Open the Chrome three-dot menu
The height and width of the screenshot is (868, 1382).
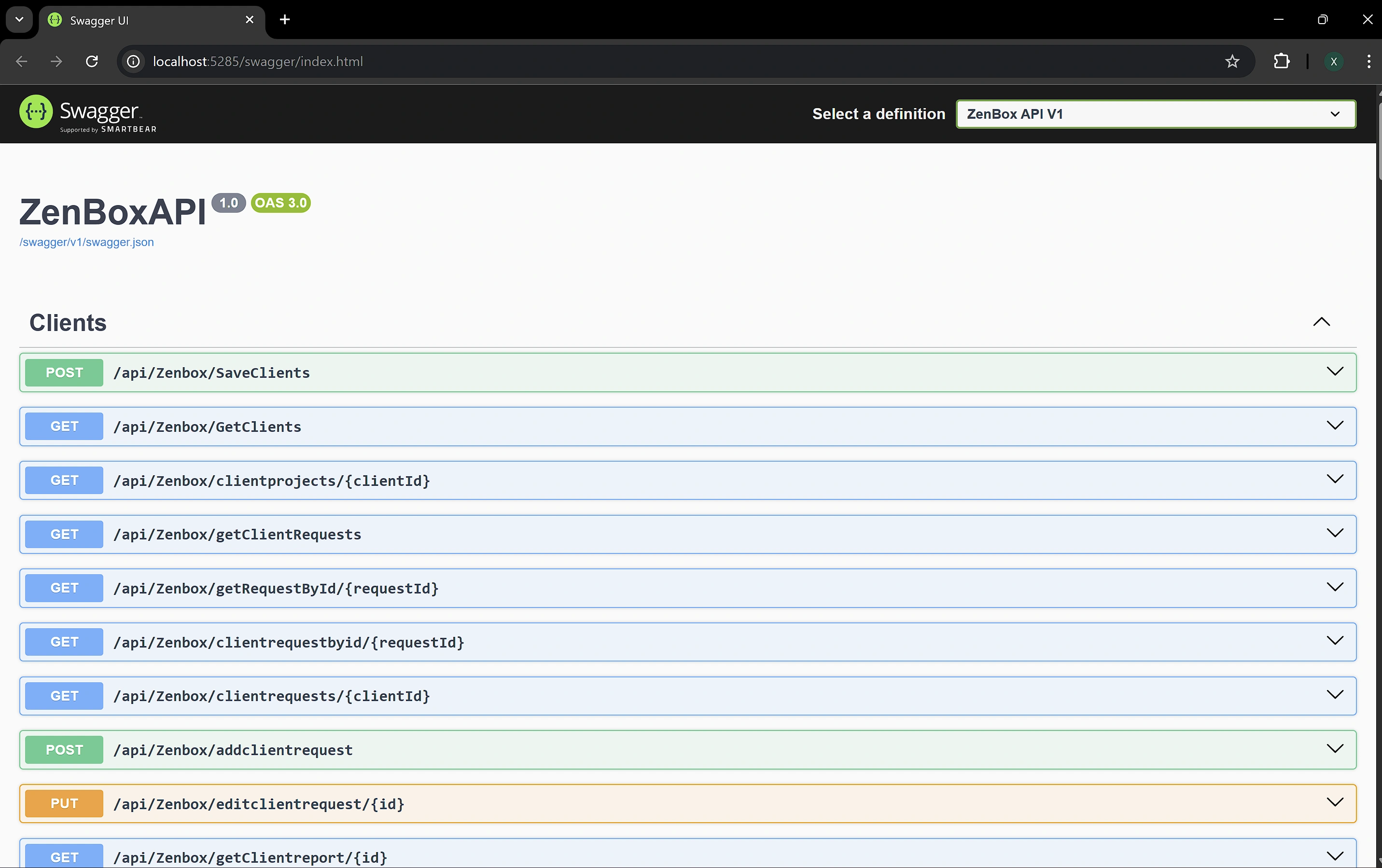tap(1369, 61)
